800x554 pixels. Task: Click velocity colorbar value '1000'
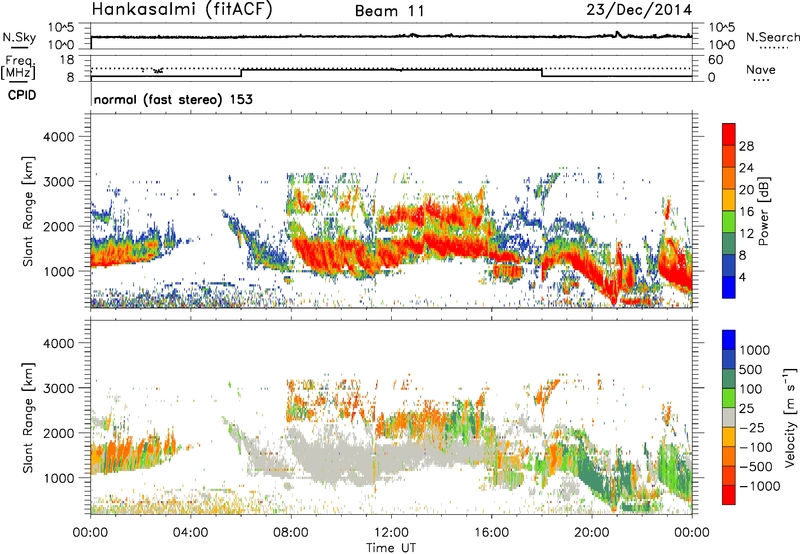coord(755,350)
